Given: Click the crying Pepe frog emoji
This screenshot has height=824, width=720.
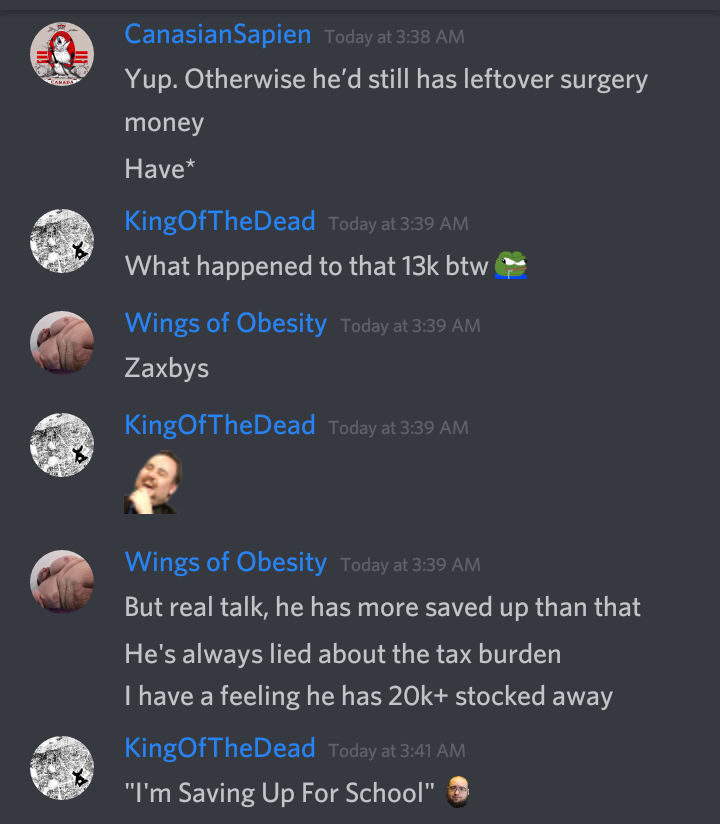Looking at the screenshot, I should click(x=511, y=265).
